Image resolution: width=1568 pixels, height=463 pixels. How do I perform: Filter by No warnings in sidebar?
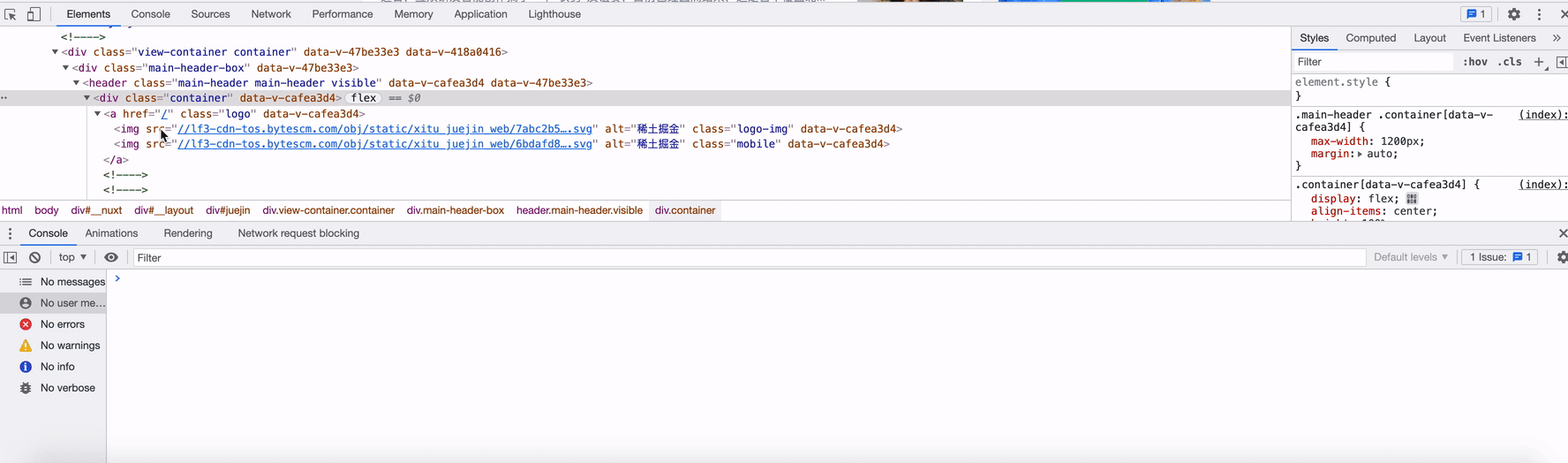coord(53,345)
